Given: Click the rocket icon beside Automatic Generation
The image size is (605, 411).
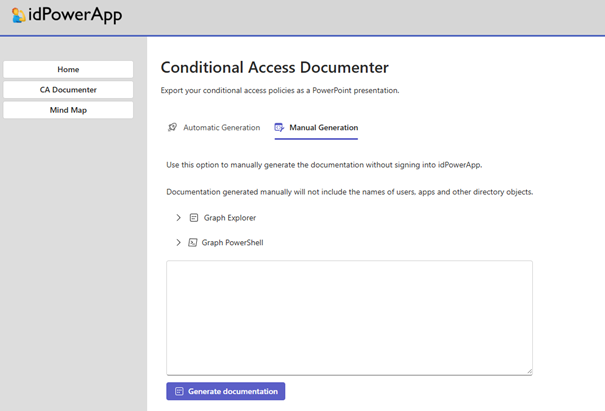Looking at the screenshot, I should click(x=173, y=128).
